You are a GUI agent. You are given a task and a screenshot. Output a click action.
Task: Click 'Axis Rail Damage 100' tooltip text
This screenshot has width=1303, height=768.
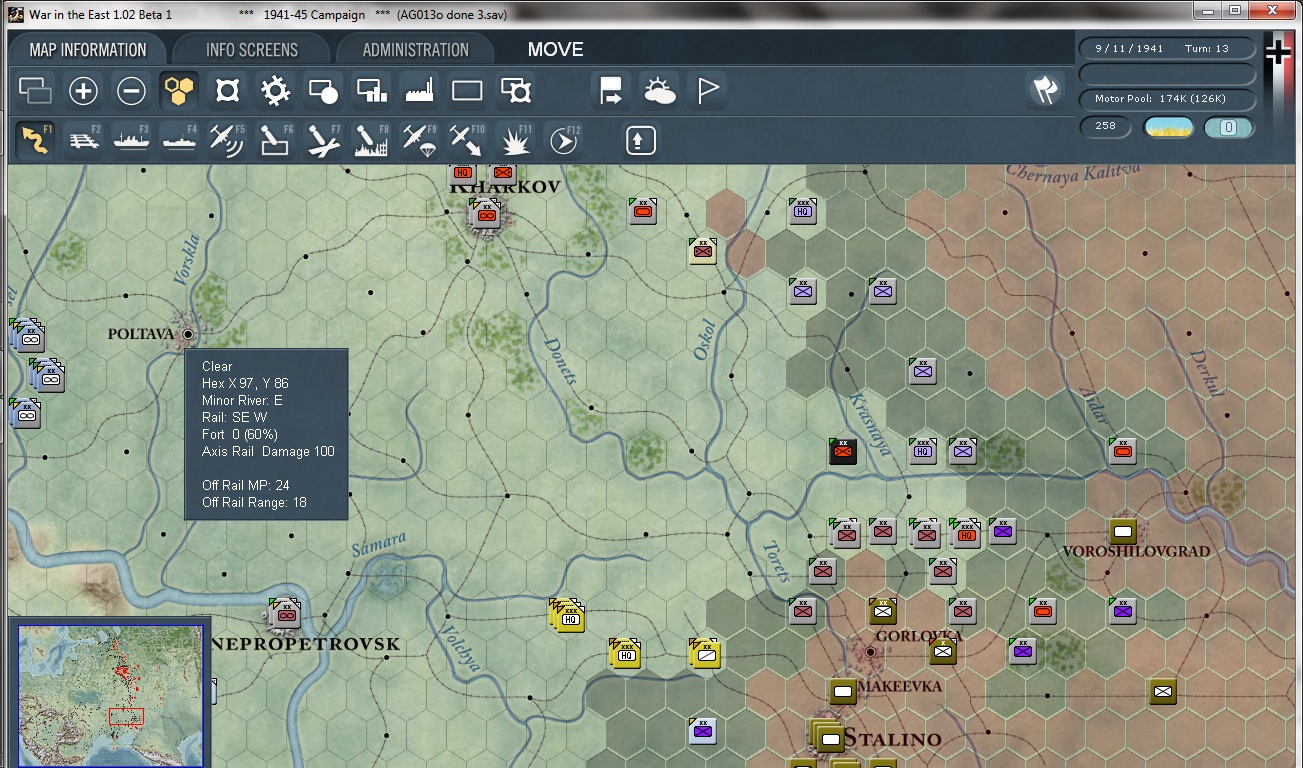(268, 451)
